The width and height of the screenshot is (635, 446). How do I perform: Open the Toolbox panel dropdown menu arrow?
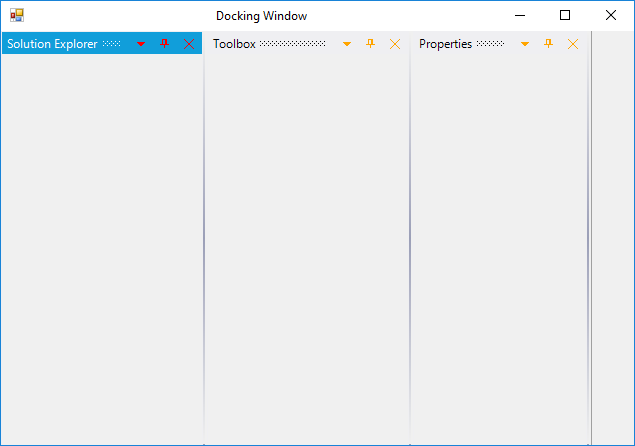(x=347, y=44)
